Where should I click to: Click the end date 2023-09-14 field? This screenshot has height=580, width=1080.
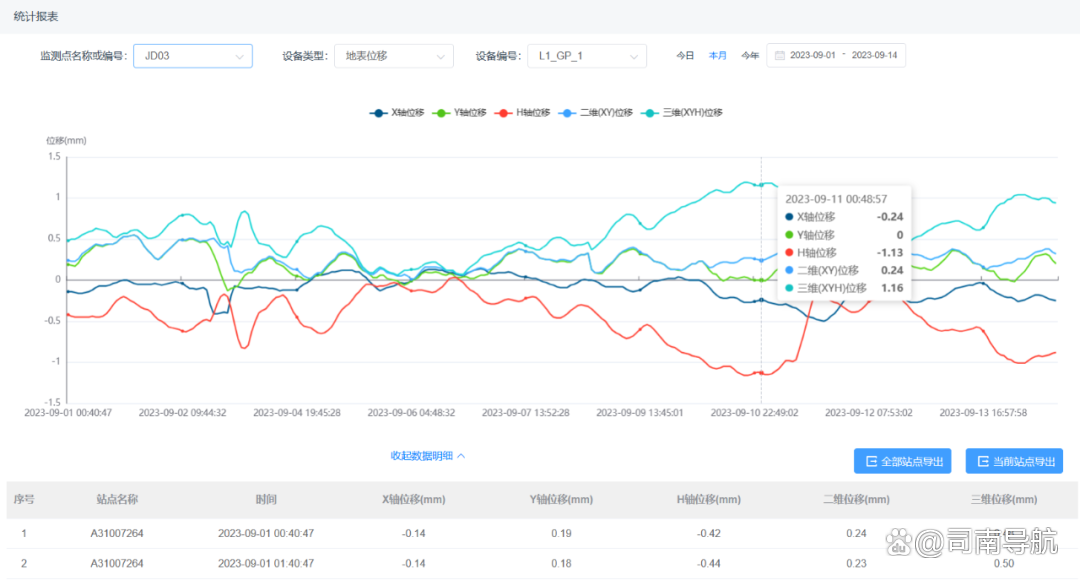[874, 56]
